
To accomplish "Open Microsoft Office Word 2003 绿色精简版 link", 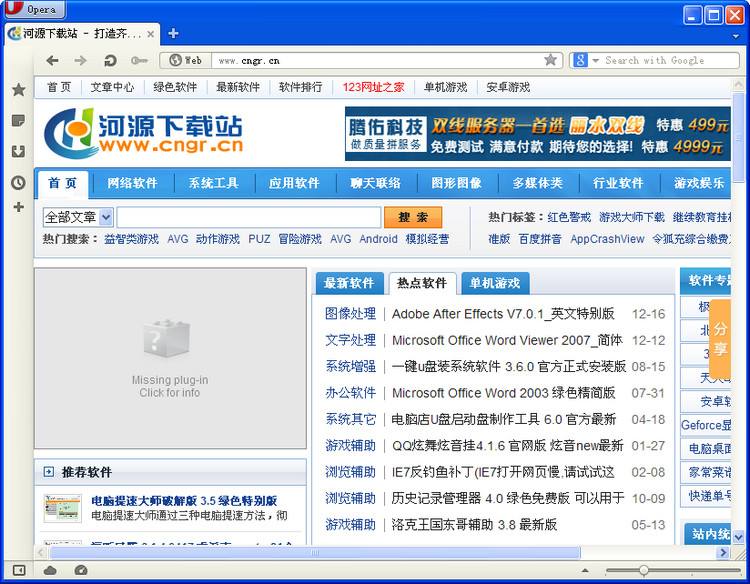I will [x=503, y=393].
